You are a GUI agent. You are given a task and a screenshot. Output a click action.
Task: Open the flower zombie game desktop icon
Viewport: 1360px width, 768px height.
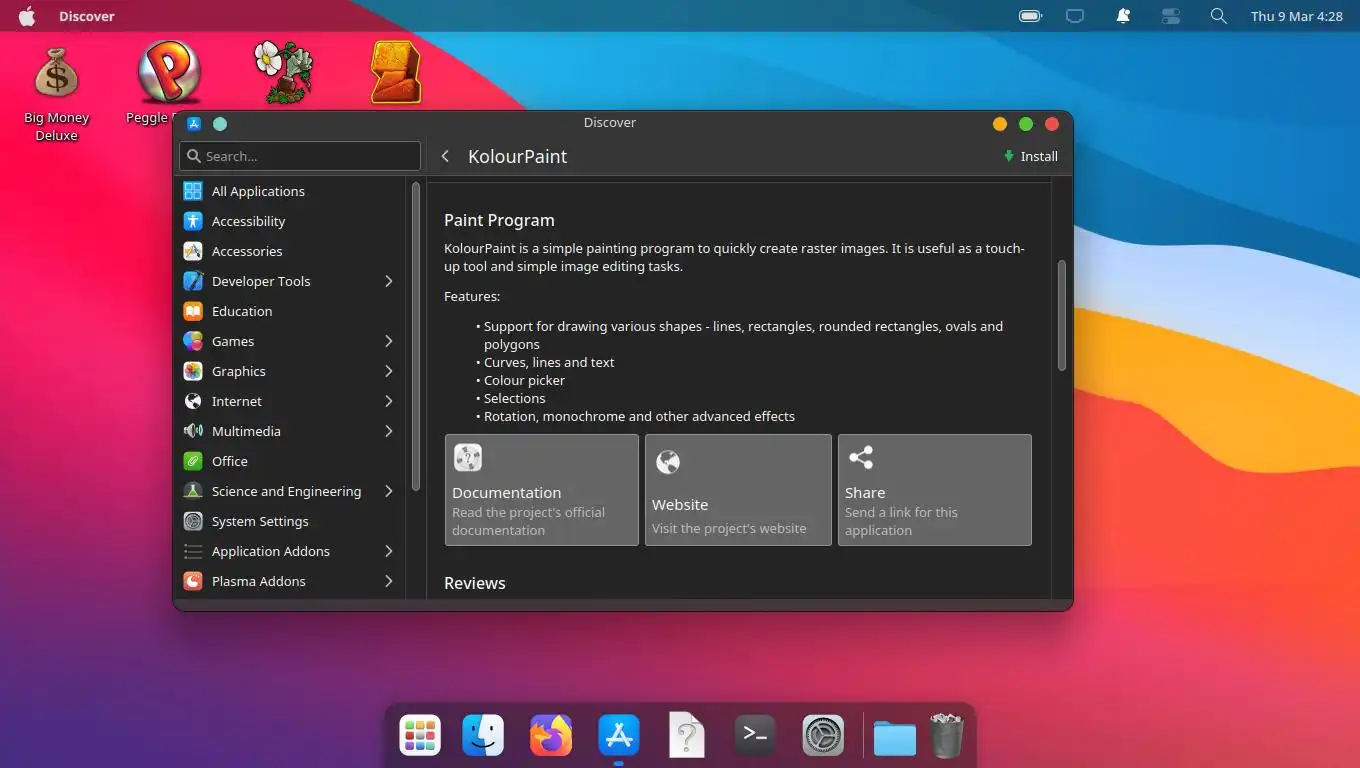coord(283,72)
